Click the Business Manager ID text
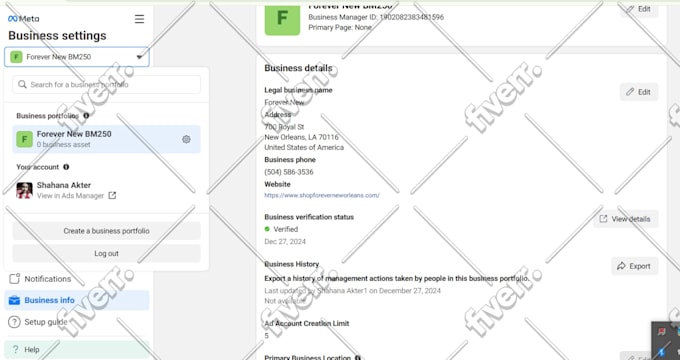The width and height of the screenshot is (680, 360). (376, 17)
